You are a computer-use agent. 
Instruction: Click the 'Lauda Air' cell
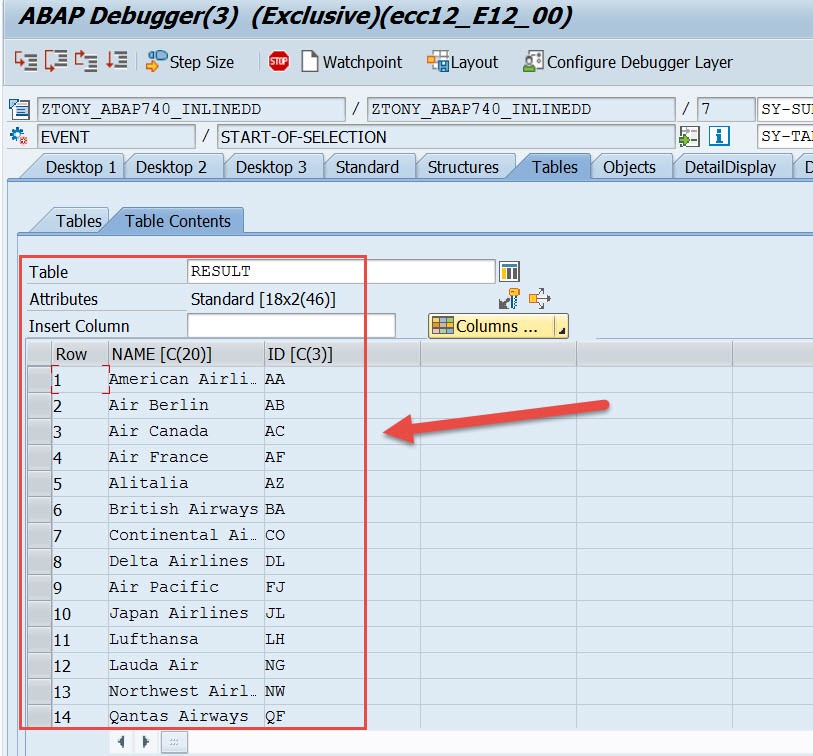[184, 665]
